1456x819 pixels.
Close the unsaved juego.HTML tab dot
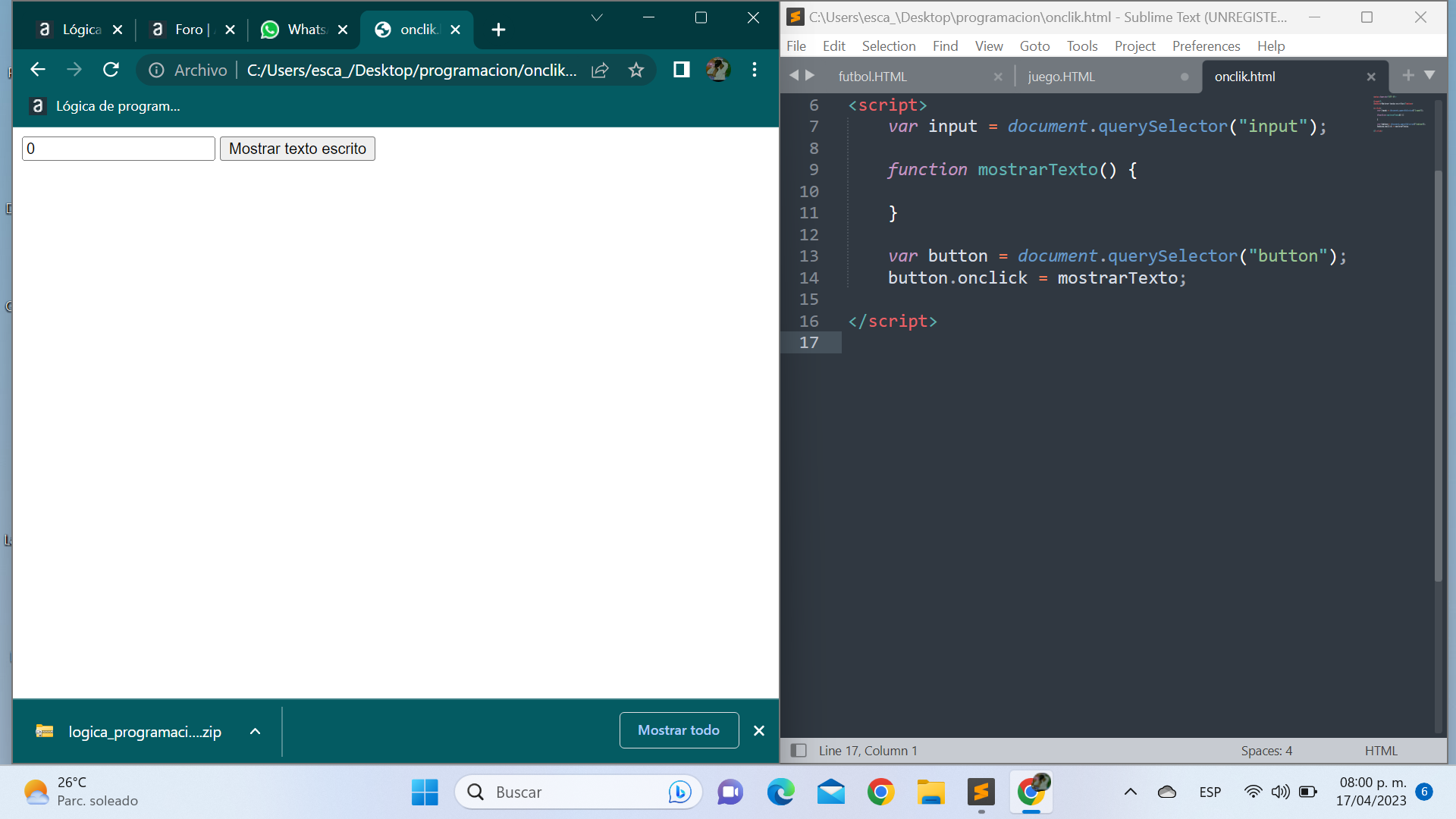1185,77
